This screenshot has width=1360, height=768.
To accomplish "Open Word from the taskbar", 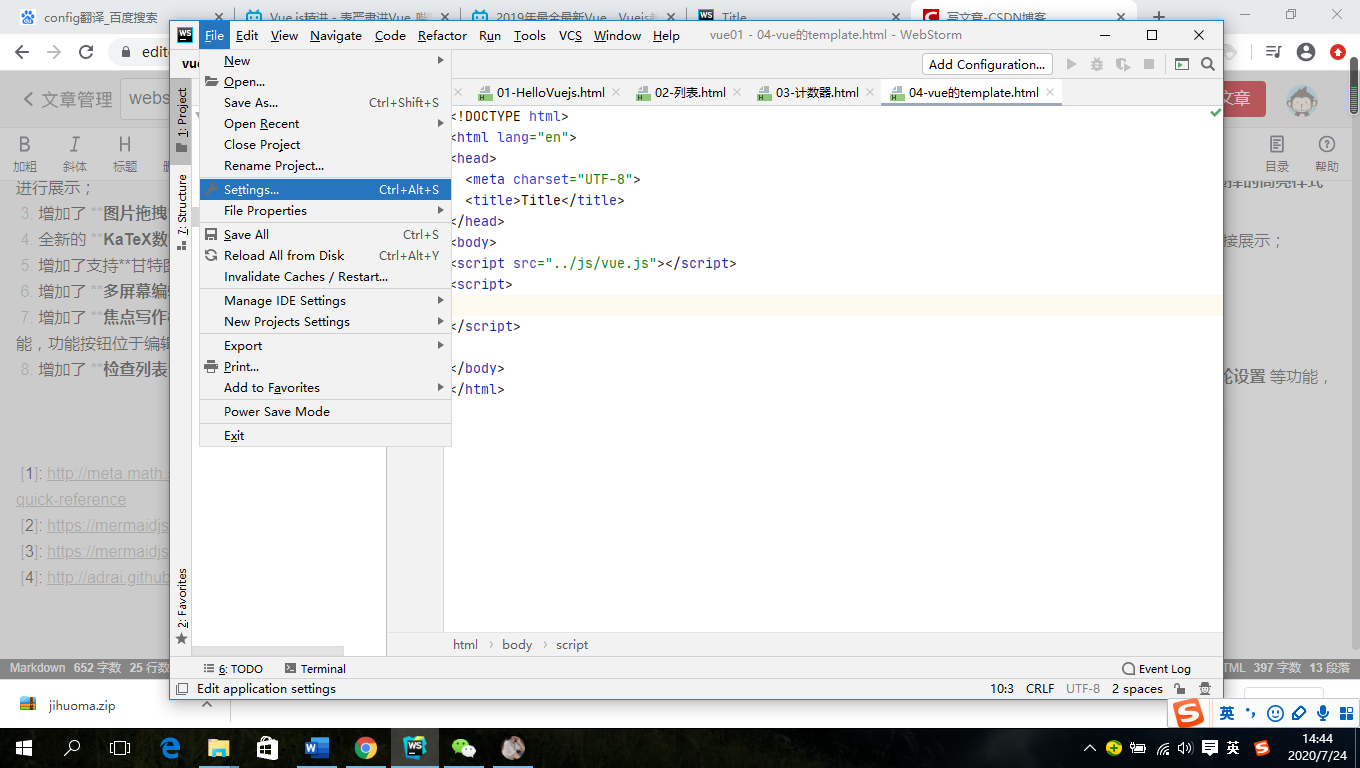I will pyautogui.click(x=317, y=748).
